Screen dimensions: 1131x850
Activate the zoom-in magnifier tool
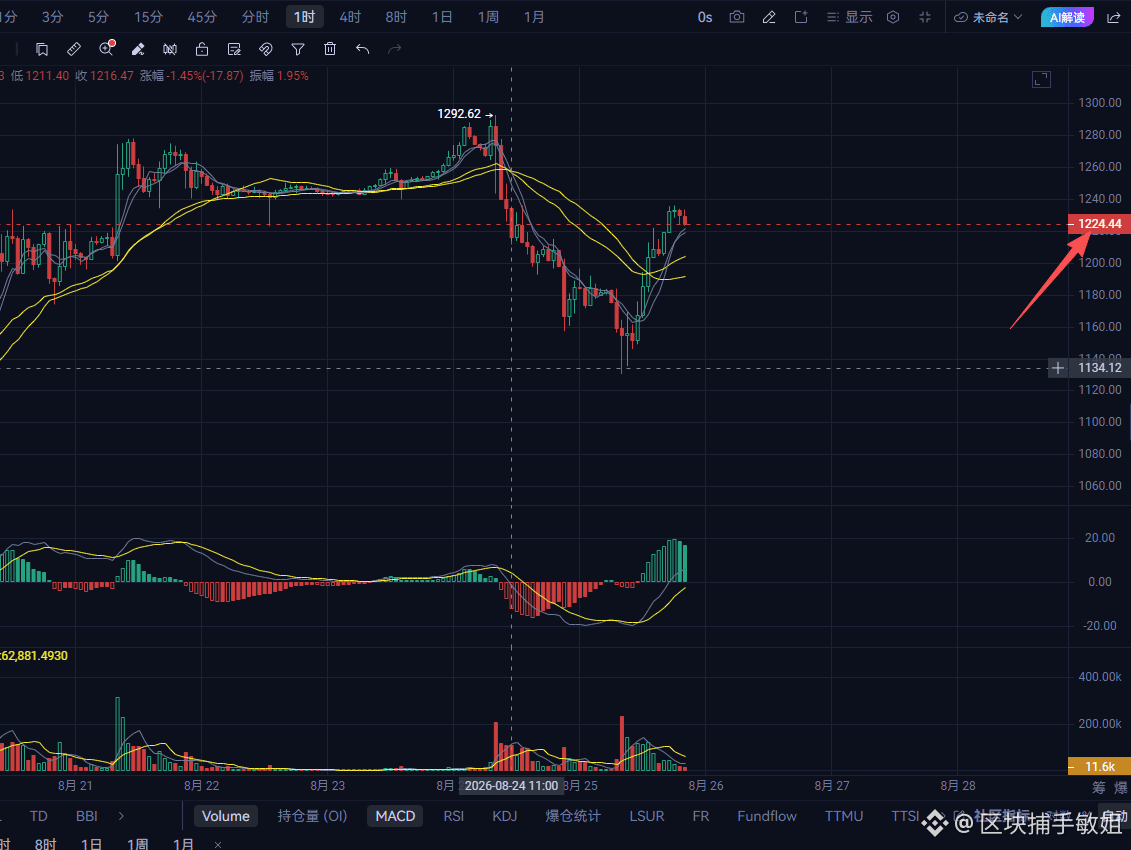[x=106, y=49]
